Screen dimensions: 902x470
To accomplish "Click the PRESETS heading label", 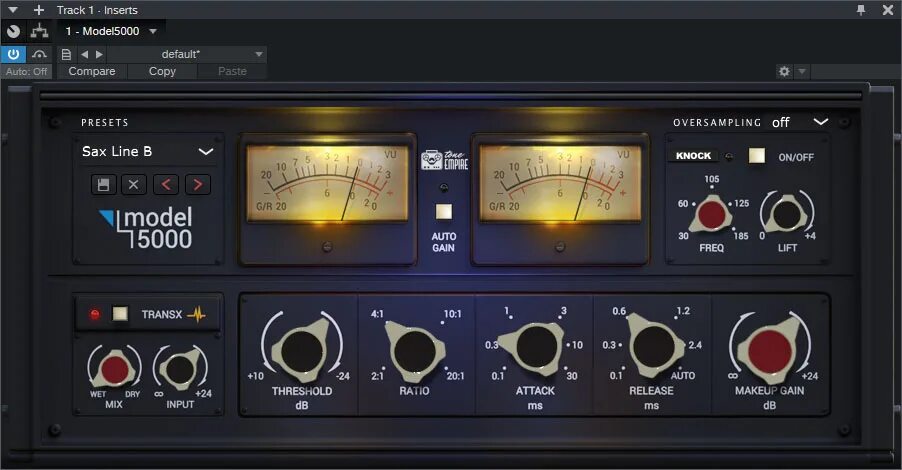I will pyautogui.click(x=105, y=122).
